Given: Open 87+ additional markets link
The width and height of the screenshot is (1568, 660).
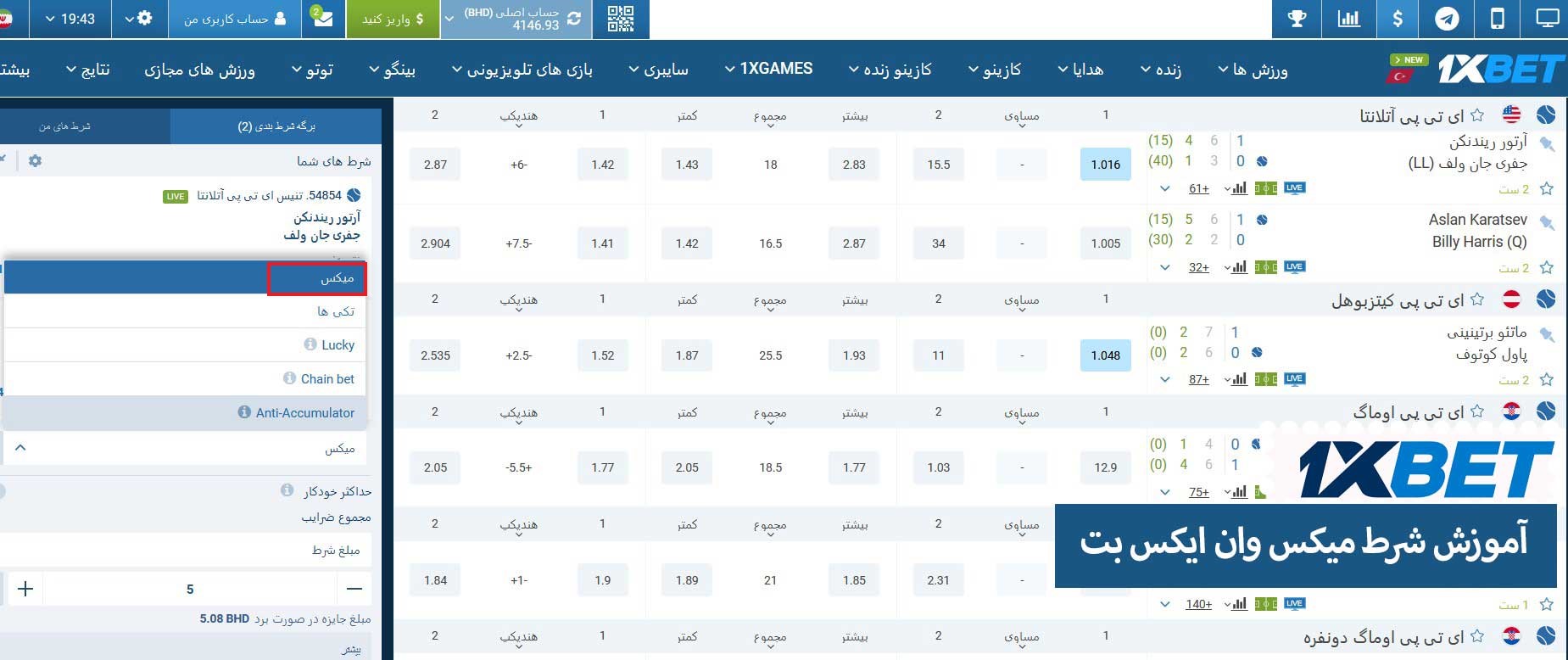Looking at the screenshot, I should coord(1199,379).
